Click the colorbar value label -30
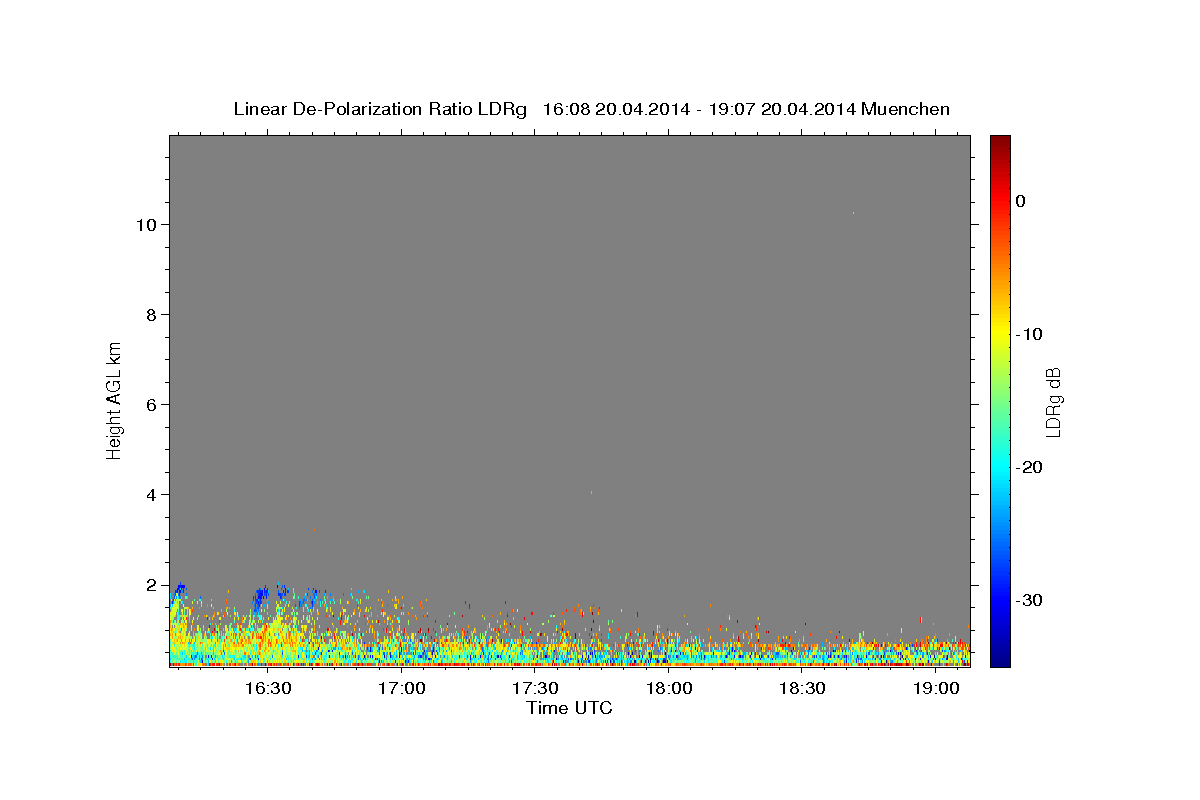 1029,600
